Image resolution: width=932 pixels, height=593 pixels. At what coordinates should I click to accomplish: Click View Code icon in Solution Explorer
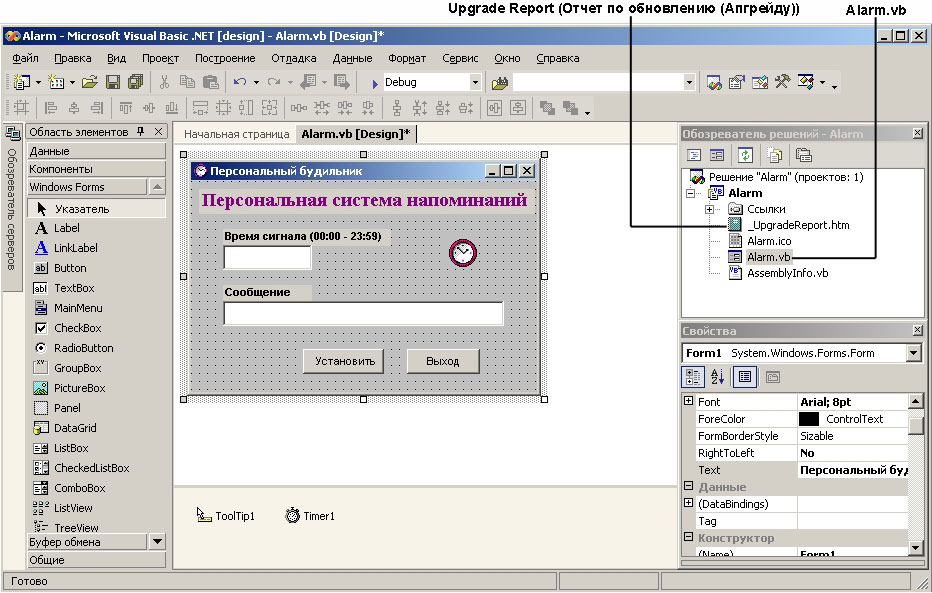(x=694, y=155)
